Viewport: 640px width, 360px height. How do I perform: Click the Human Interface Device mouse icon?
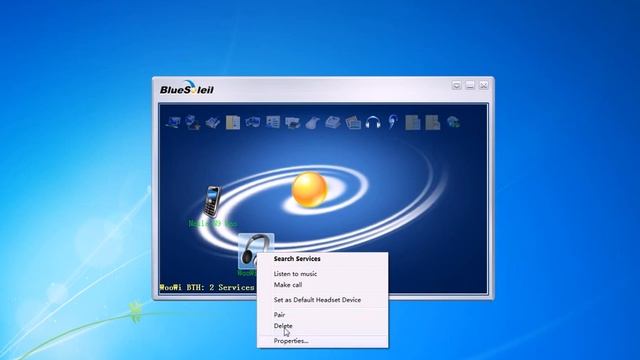pyautogui.click(x=312, y=122)
